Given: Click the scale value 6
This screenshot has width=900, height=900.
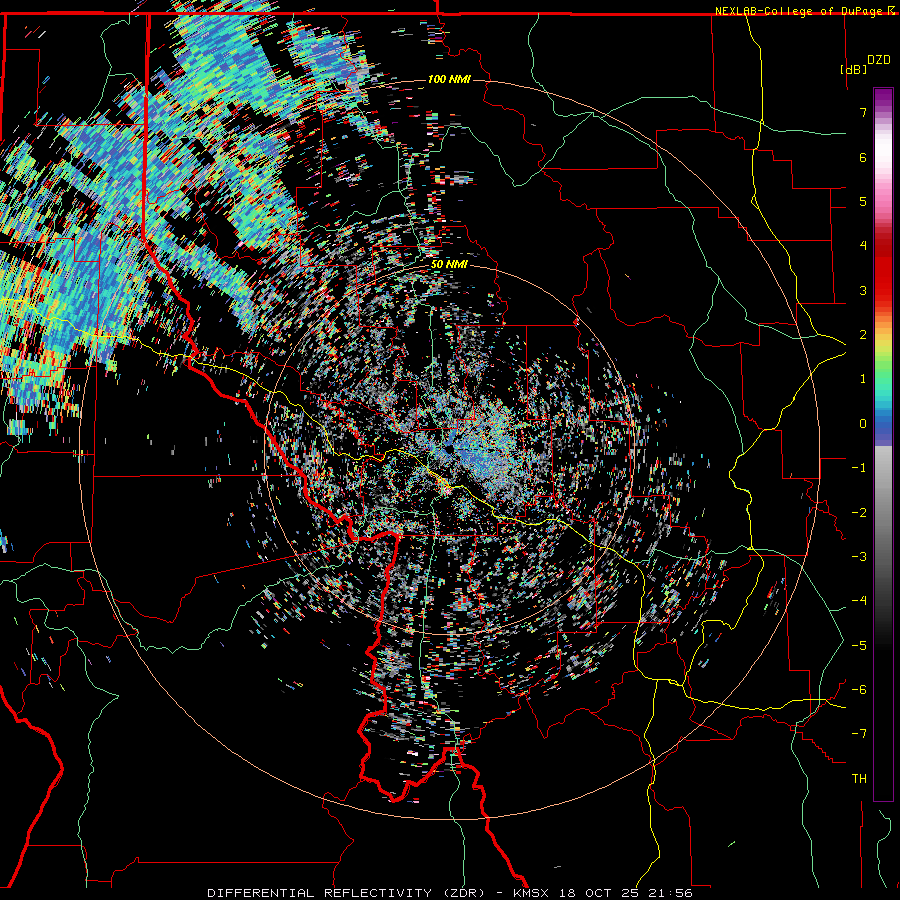Looking at the screenshot, I should (x=863, y=157).
